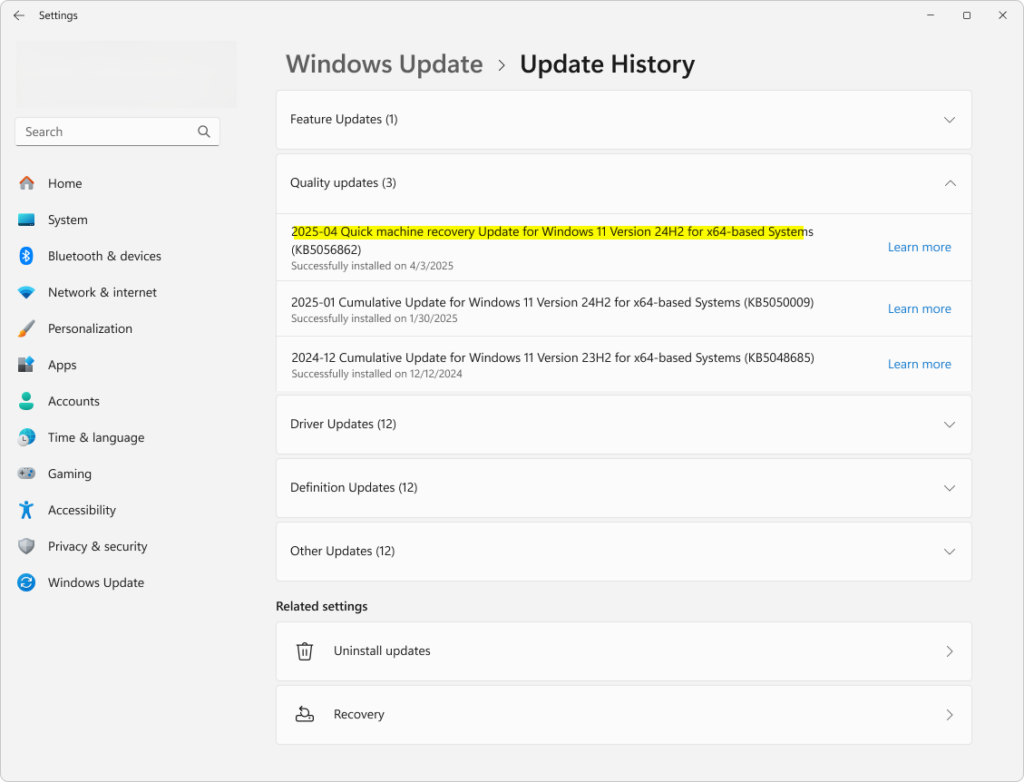Viewport: 1024px width, 782px height.
Task: Click the Quality updates (3) header text
Action: pos(343,183)
